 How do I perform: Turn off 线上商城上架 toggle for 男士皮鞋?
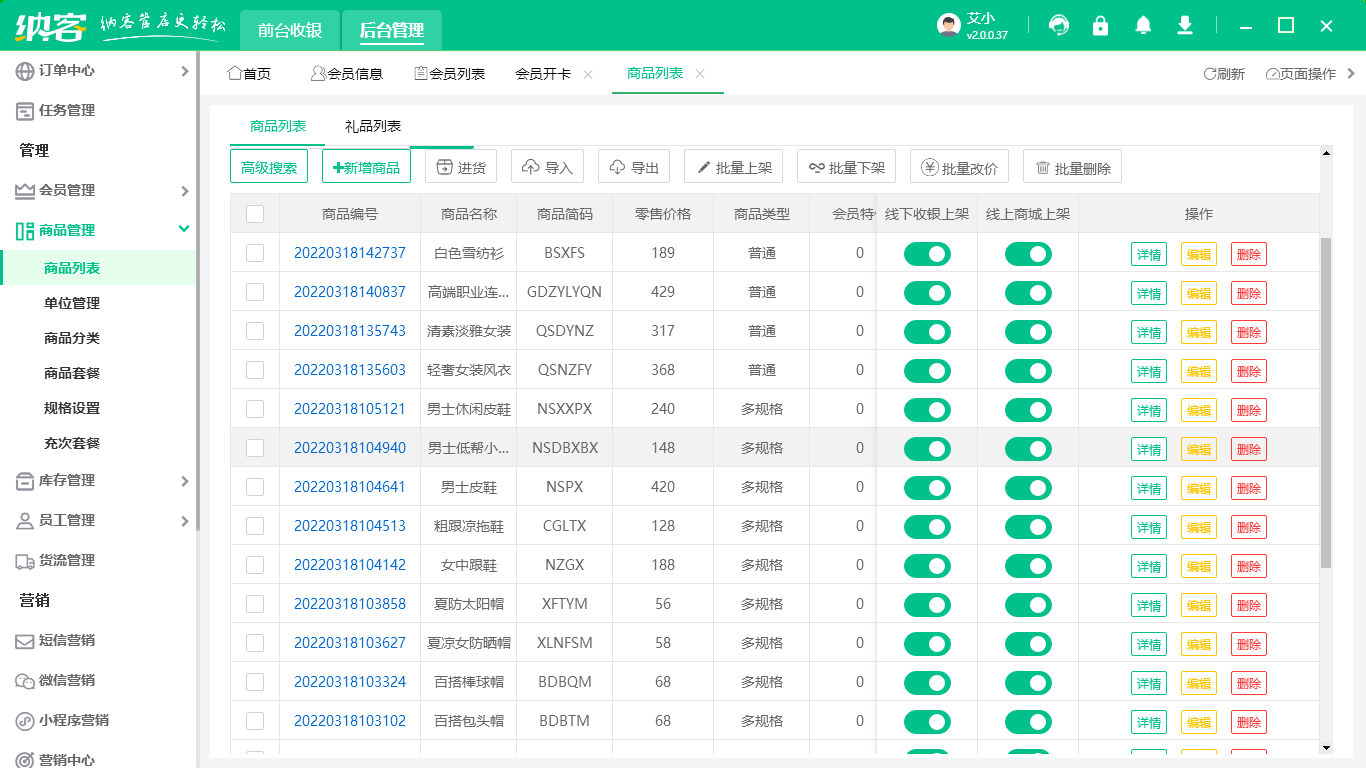1028,487
